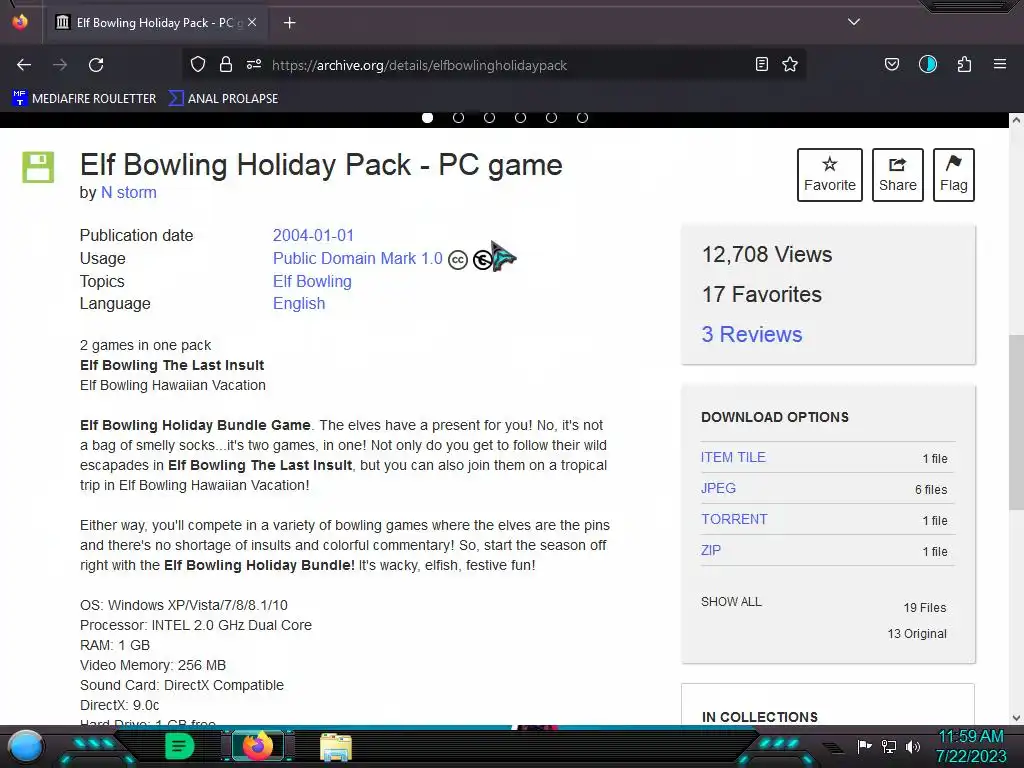Click the scrollbar up arrow
The height and width of the screenshot is (768, 1024).
point(1016,120)
